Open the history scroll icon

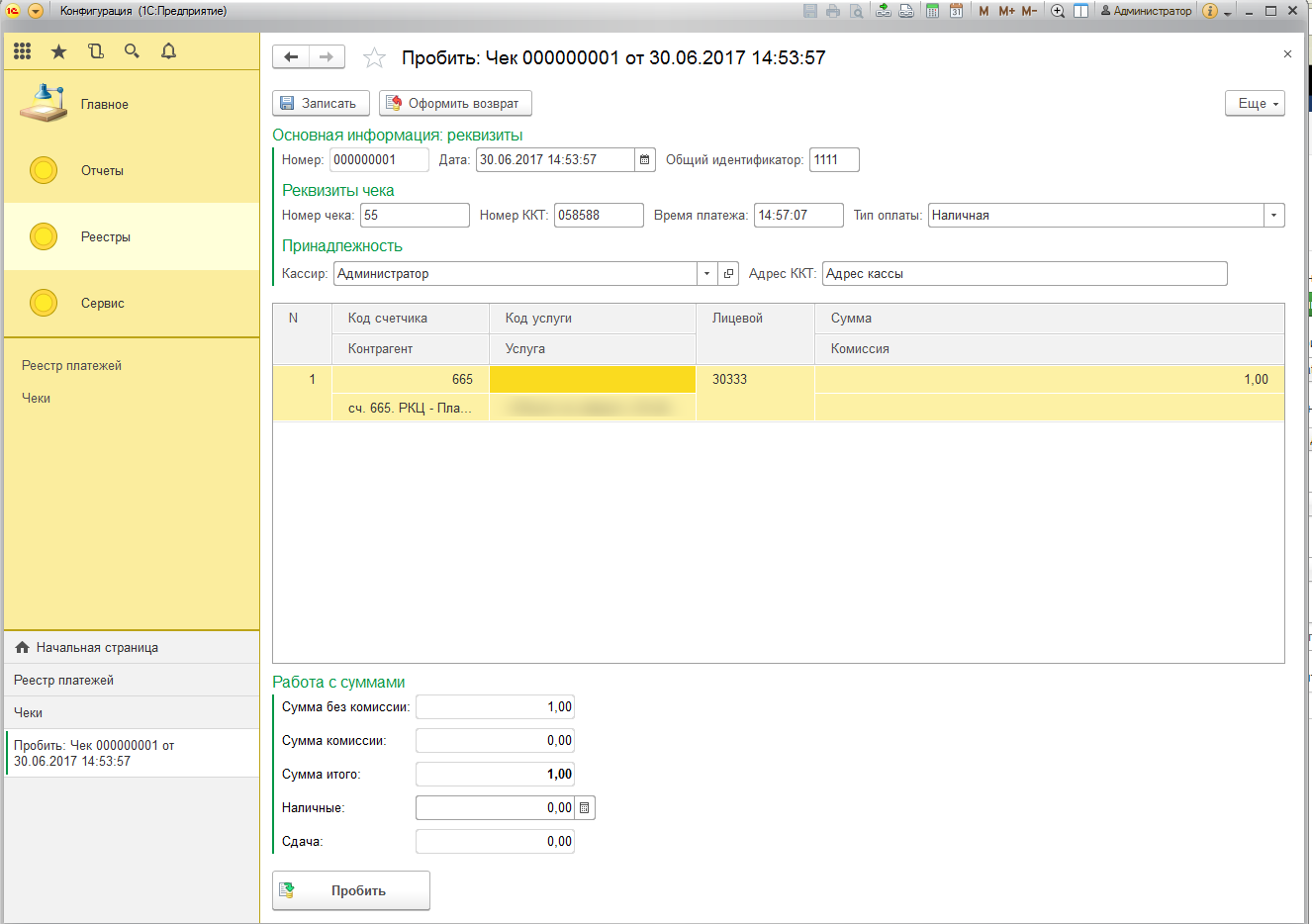point(96,51)
